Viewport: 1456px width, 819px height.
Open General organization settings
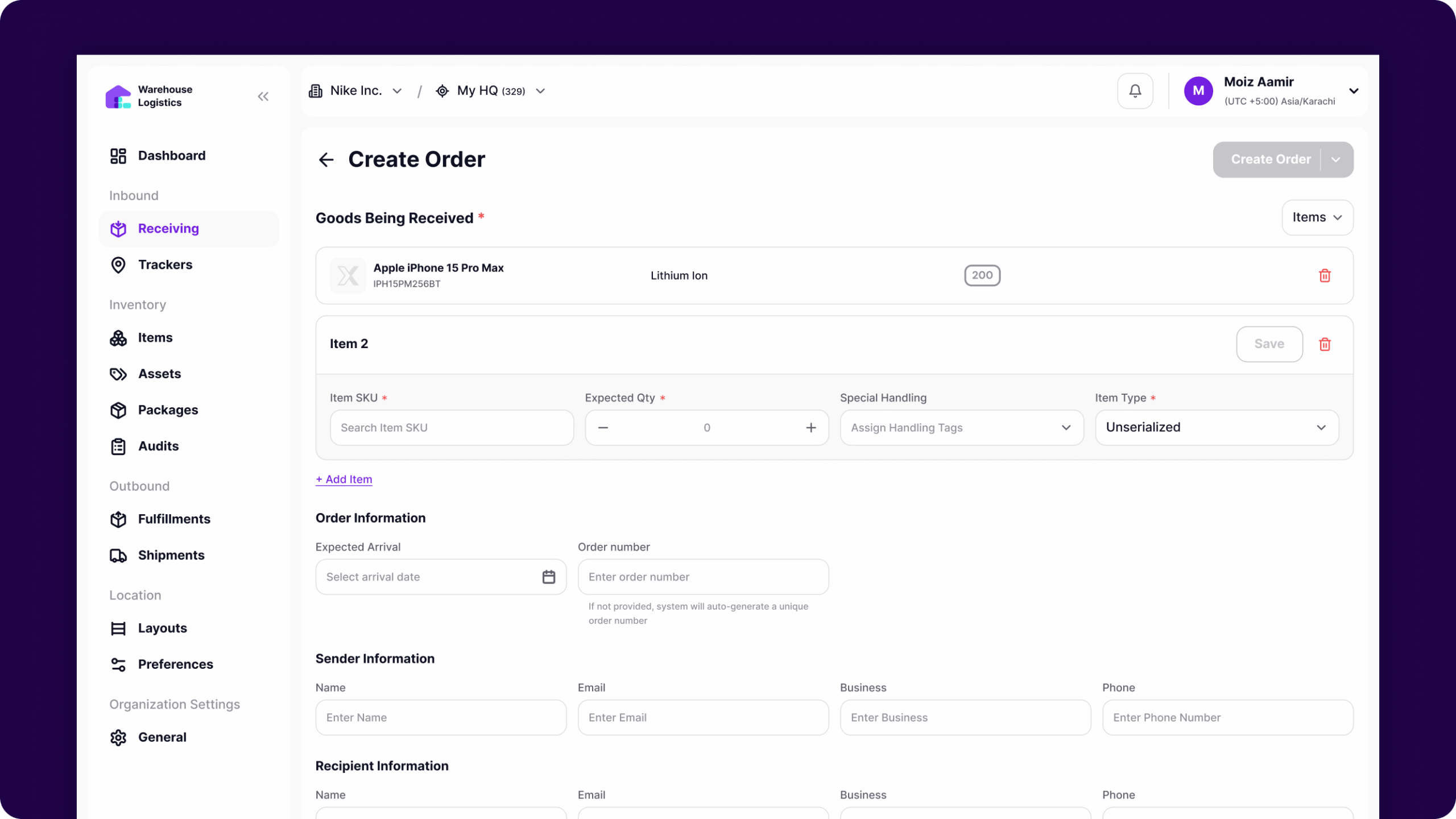coord(188,738)
